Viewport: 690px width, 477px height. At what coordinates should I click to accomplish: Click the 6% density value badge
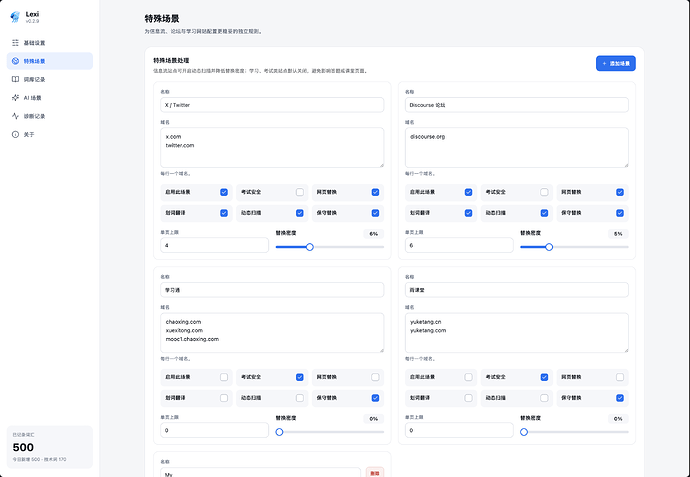374,234
